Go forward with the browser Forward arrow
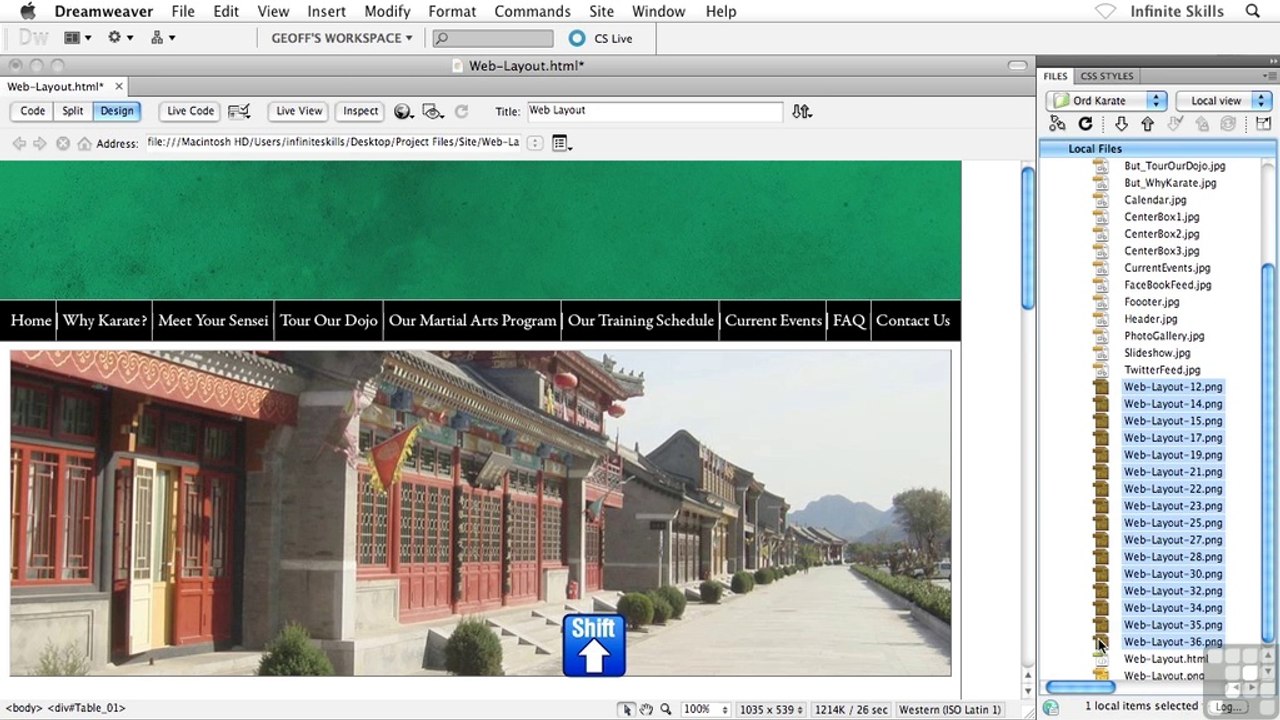This screenshot has width=1280, height=720. pos(40,143)
